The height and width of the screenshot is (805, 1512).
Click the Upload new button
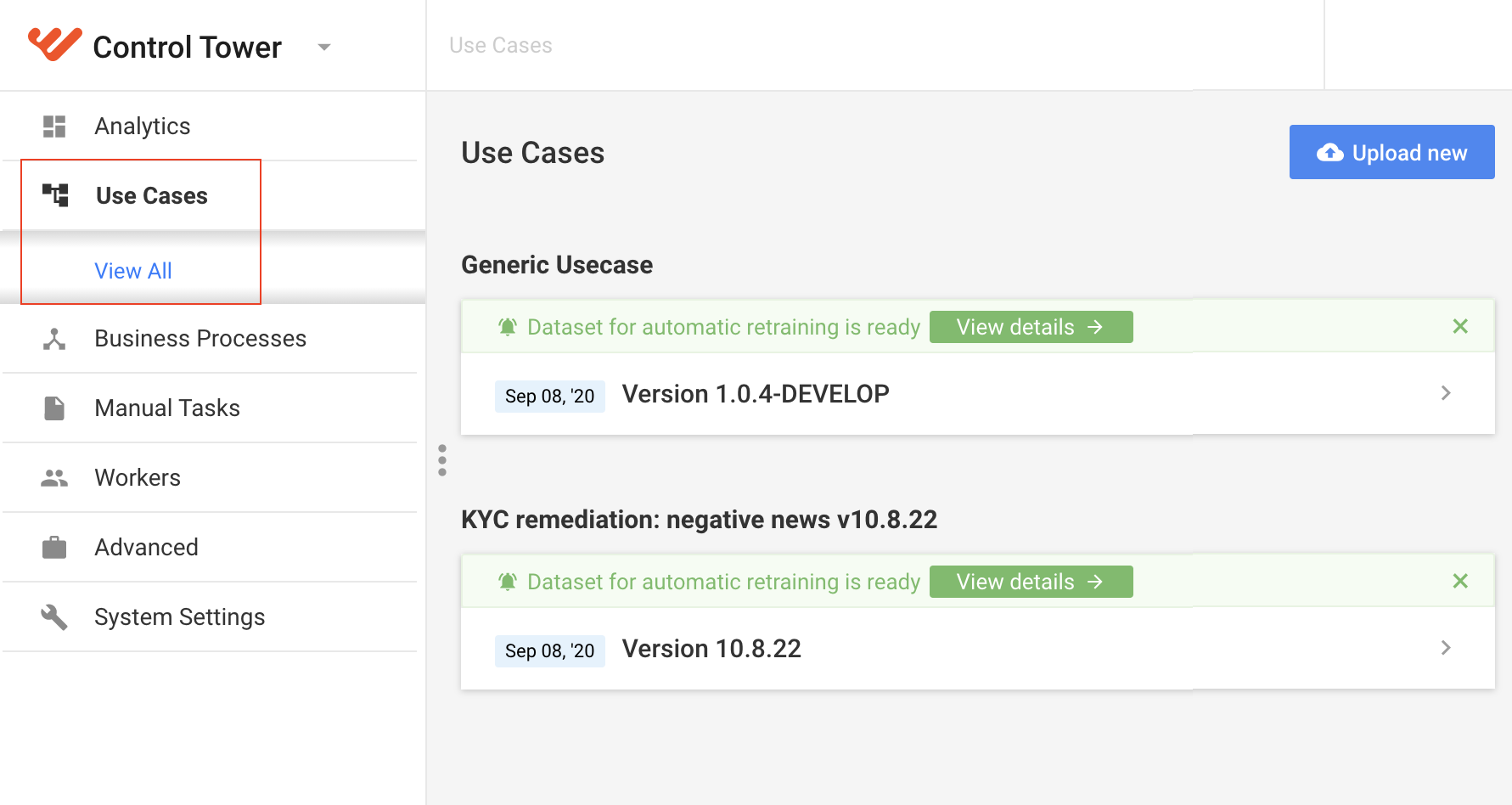1391,152
